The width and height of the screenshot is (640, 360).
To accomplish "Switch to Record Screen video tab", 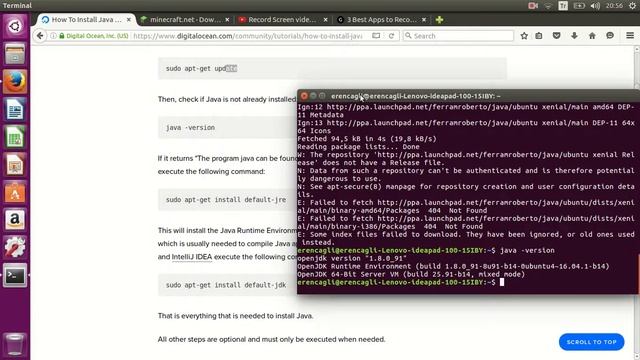I will (x=282, y=20).
